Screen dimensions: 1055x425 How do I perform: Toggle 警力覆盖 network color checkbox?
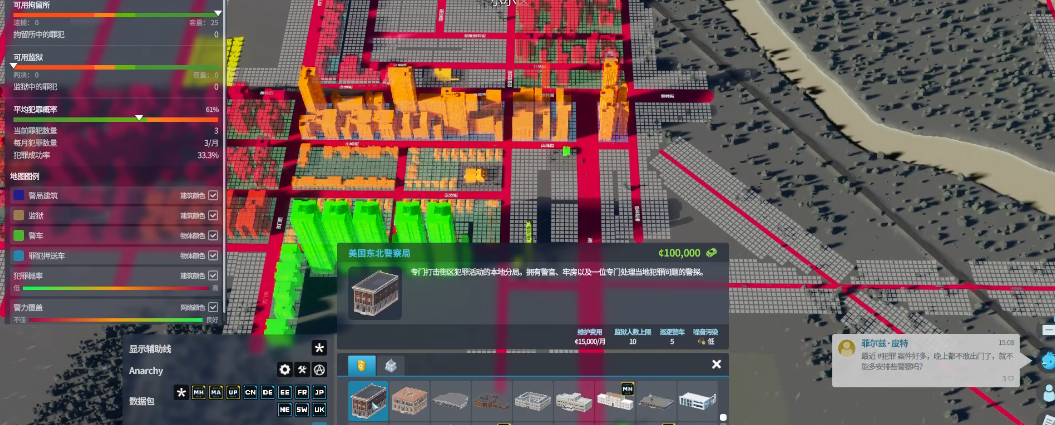(213, 307)
